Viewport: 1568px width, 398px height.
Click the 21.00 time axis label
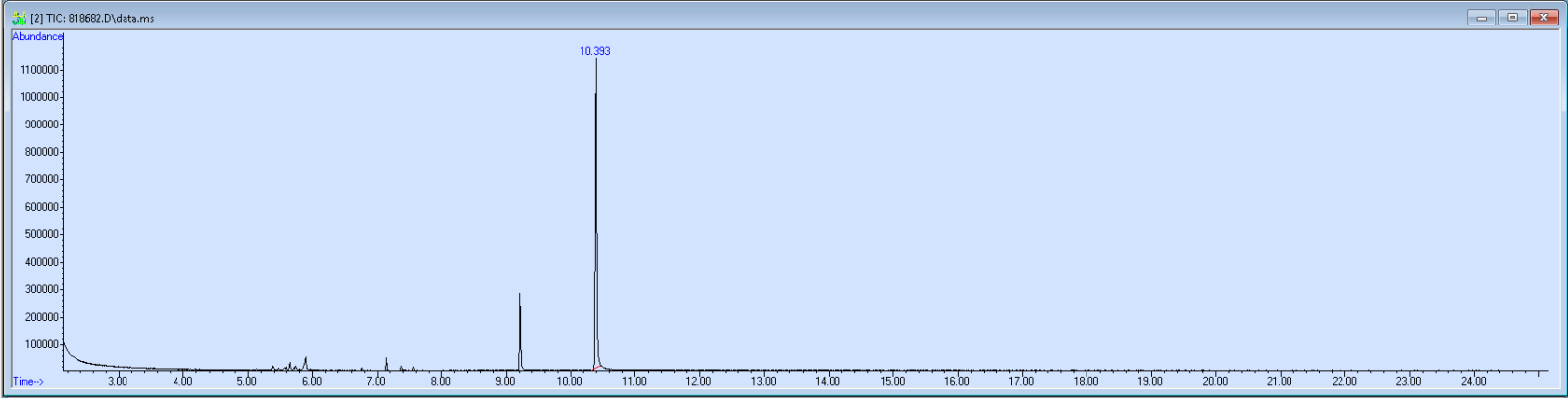[1280, 382]
